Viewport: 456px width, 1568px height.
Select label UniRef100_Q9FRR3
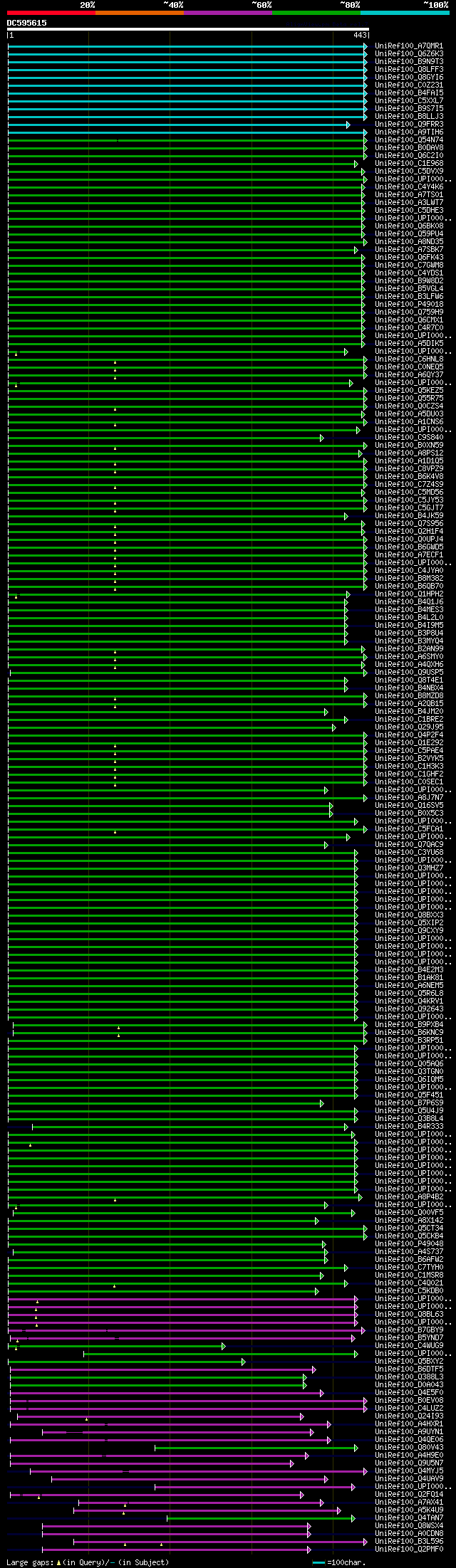click(409, 125)
